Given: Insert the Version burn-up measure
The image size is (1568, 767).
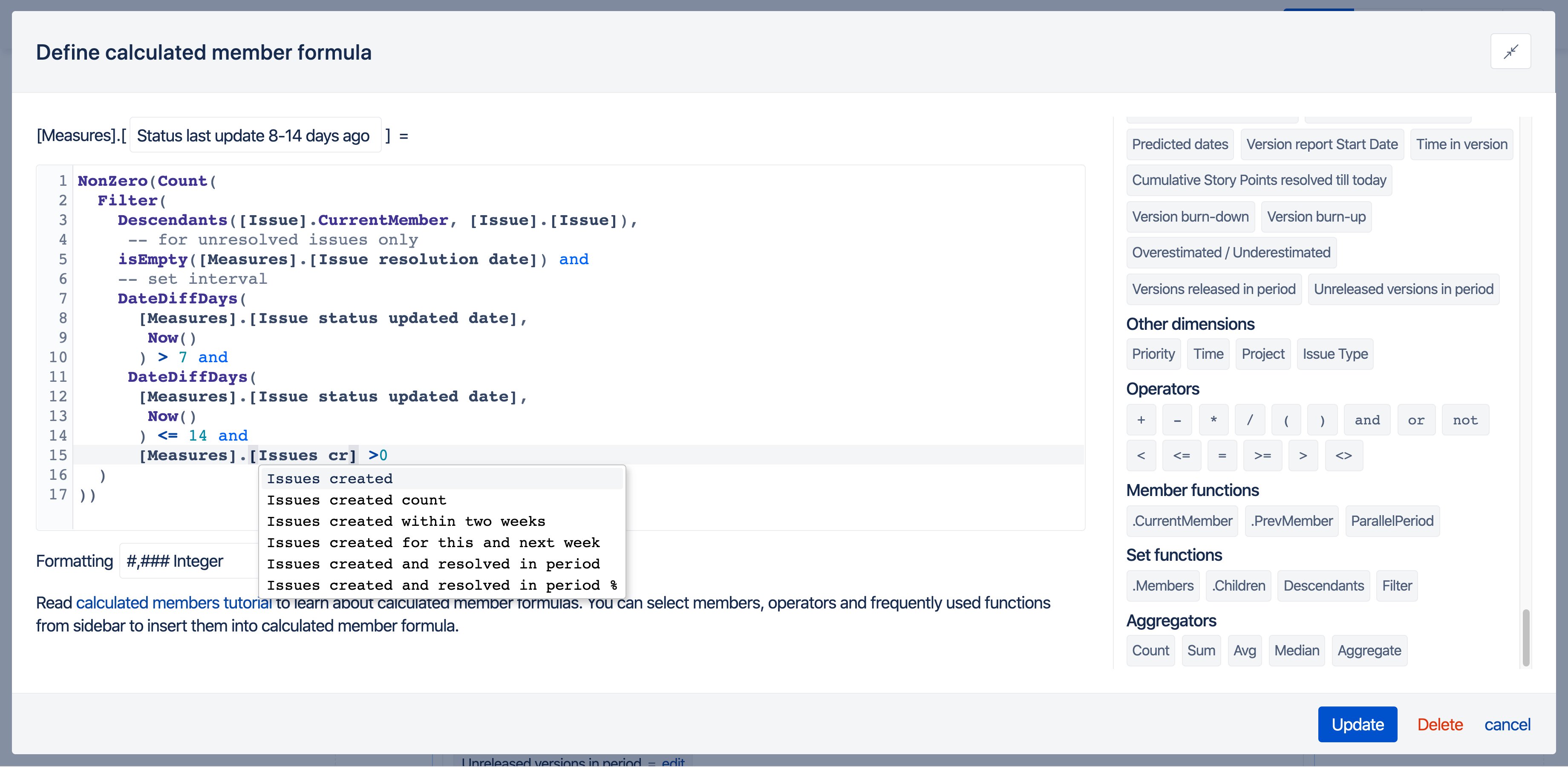Looking at the screenshot, I should 1316,217.
